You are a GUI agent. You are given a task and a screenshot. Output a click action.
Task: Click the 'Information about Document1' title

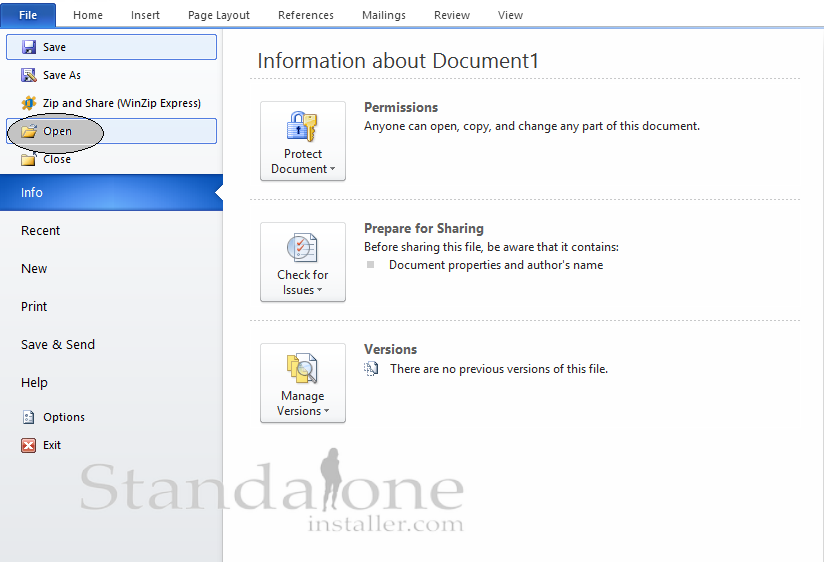coord(398,60)
